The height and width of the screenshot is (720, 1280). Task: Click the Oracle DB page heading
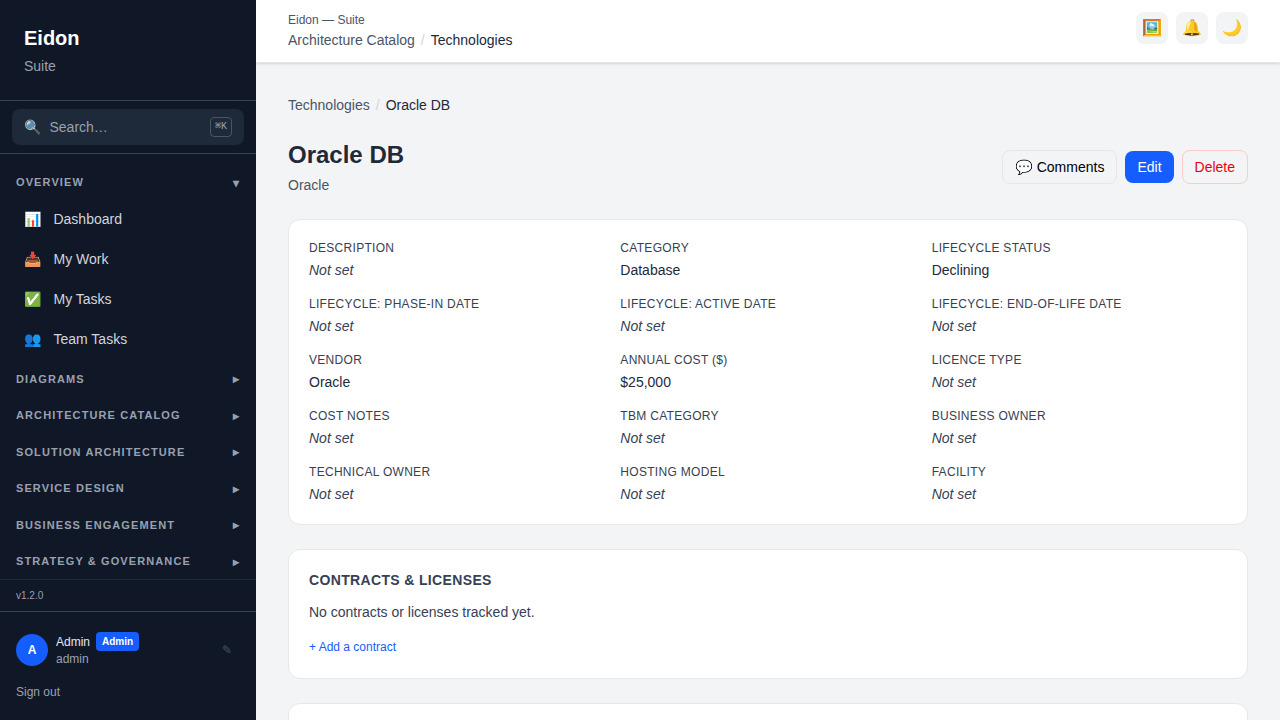(346, 155)
